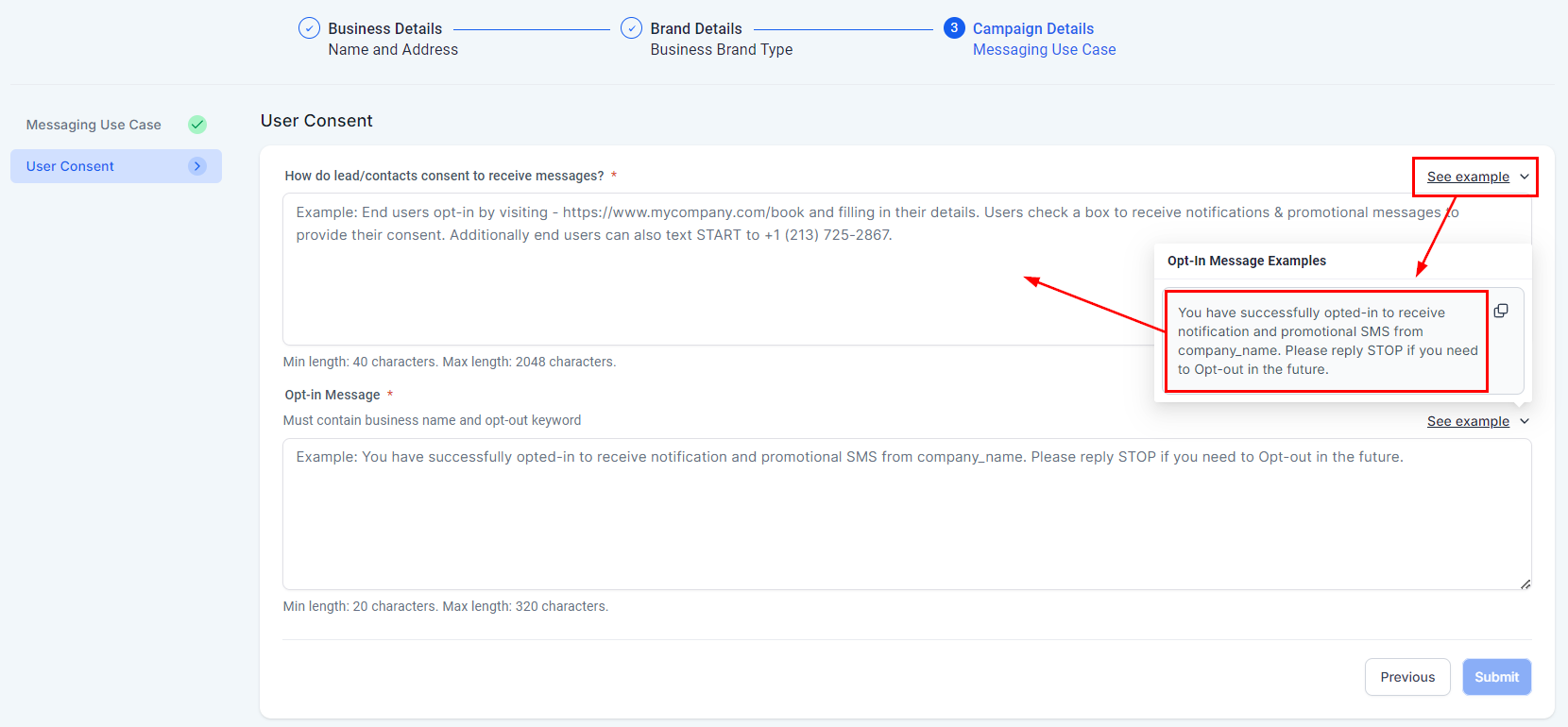Click the Business Details step checkmark icon
The image size is (1568, 727).
pos(309,28)
